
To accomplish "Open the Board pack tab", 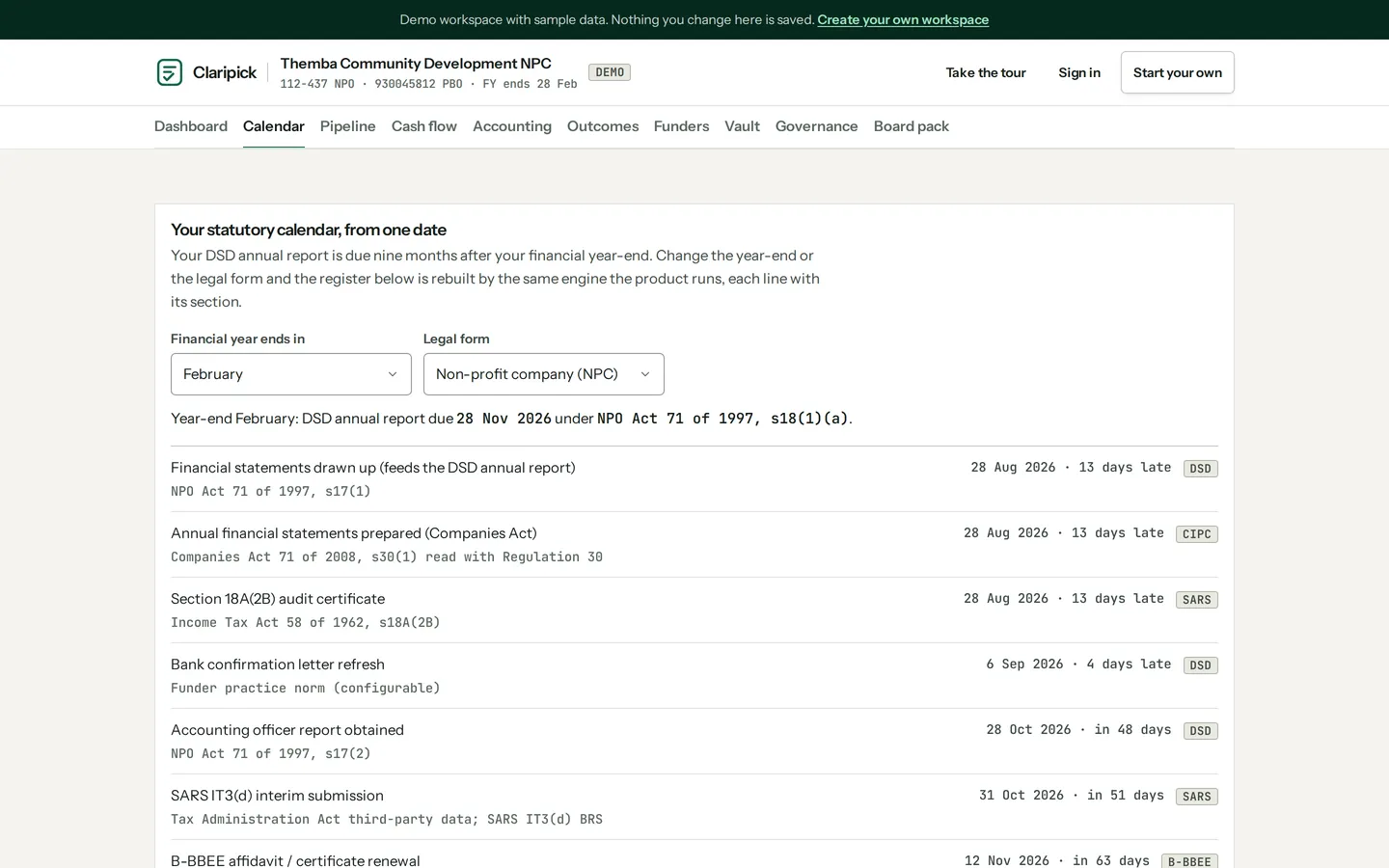I will tap(912, 126).
